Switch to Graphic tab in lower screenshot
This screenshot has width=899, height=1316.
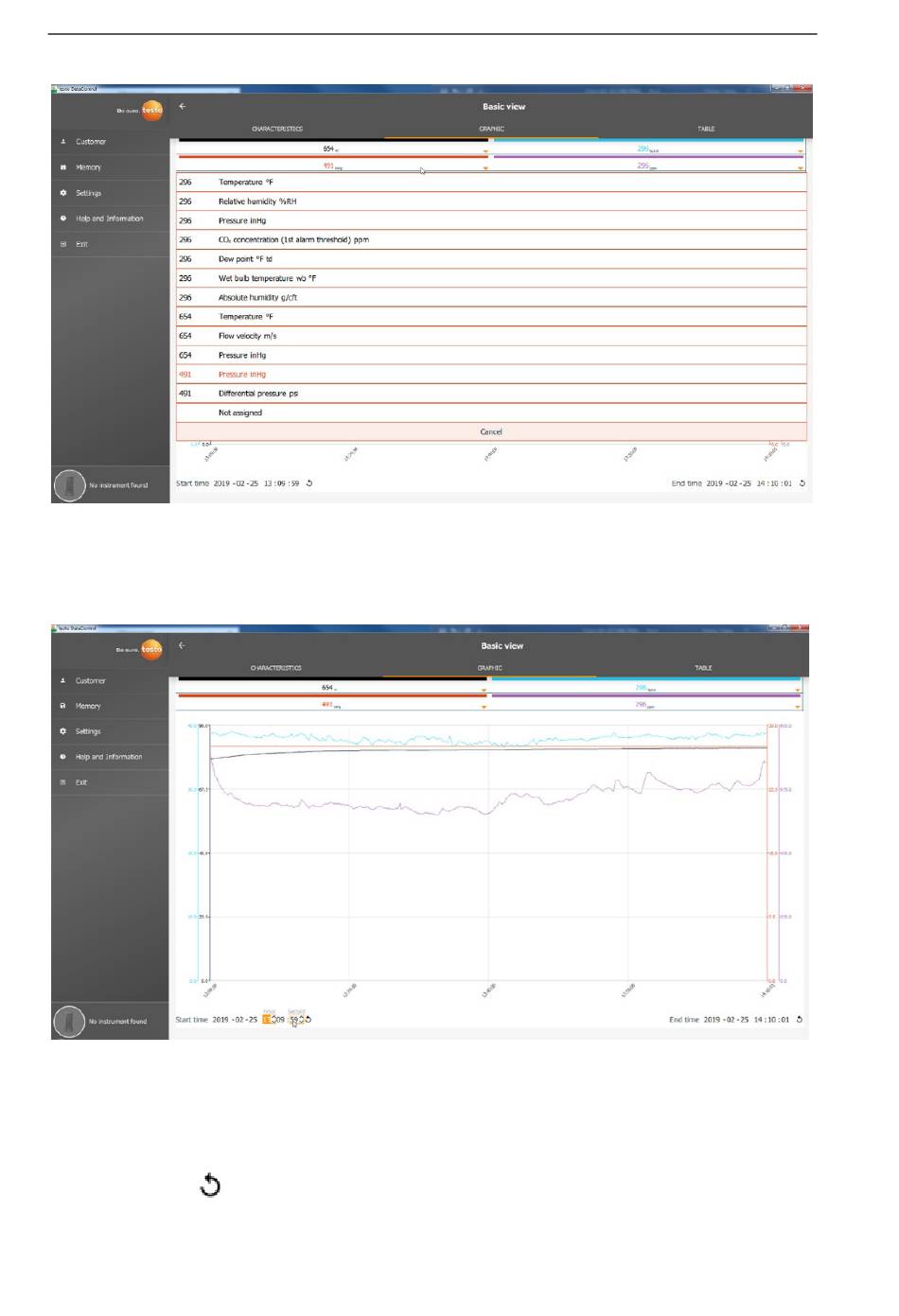489,668
